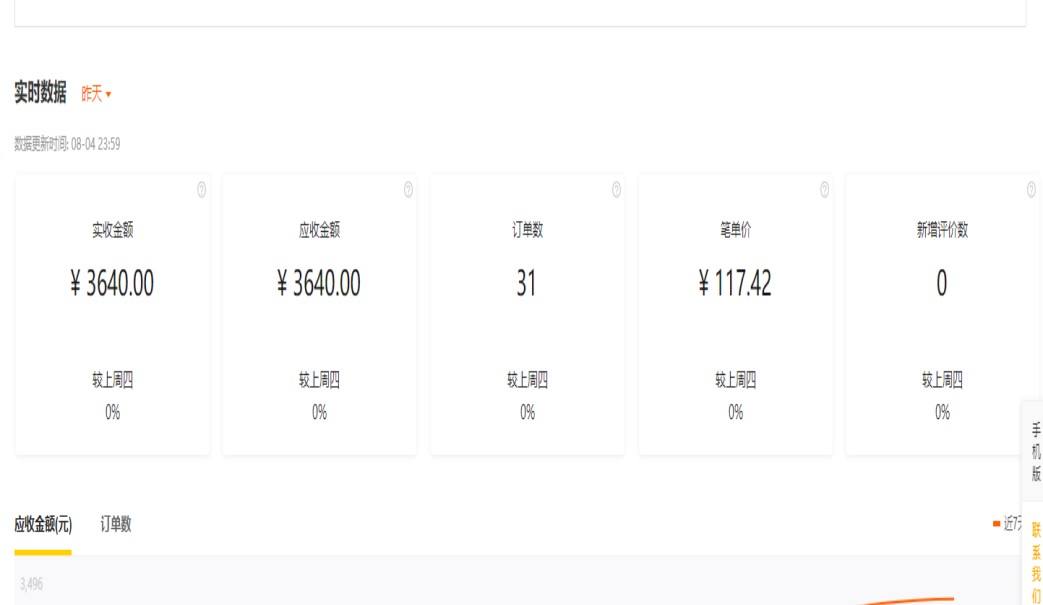Switch to the 应收金额(元) chart tab
The image size is (1043, 605).
(43, 524)
